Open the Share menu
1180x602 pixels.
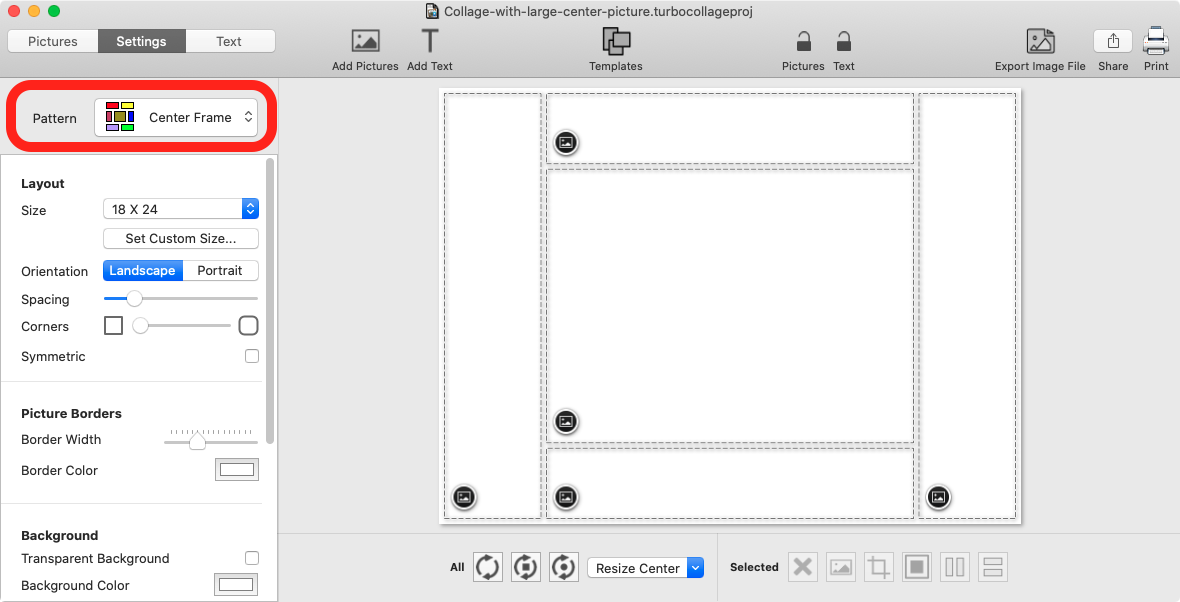[1113, 41]
